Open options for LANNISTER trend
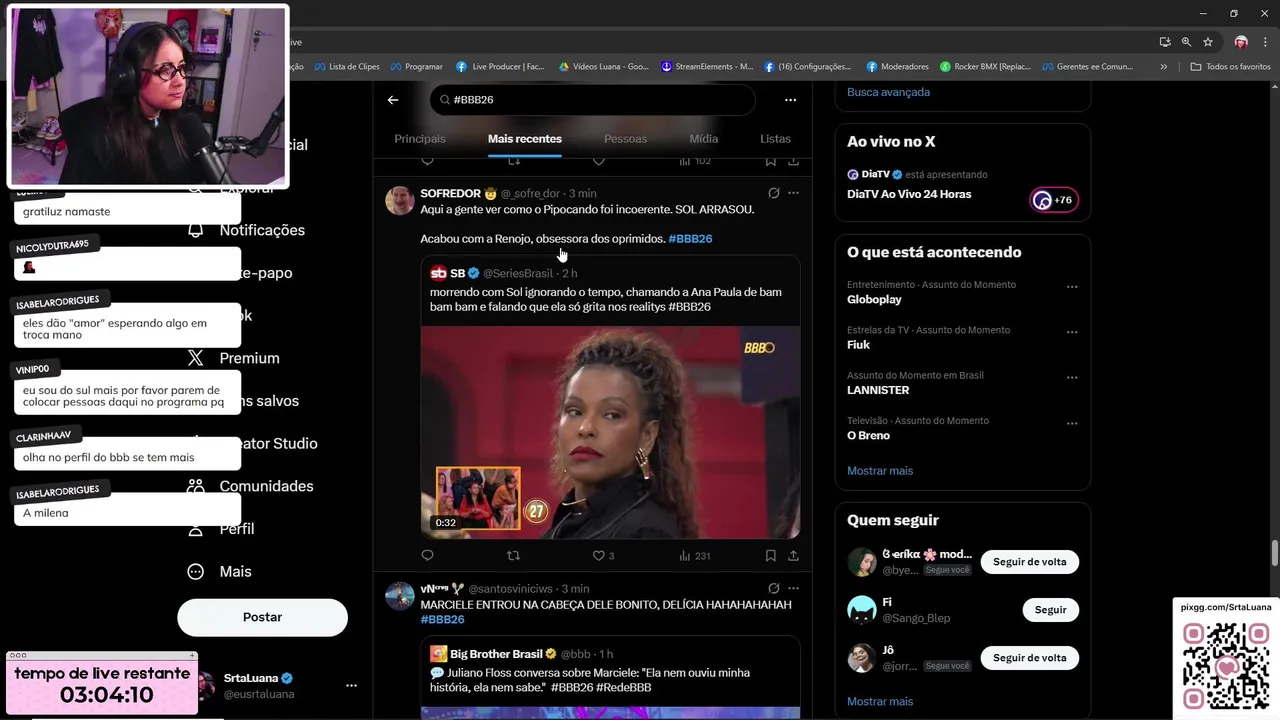 (1072, 378)
